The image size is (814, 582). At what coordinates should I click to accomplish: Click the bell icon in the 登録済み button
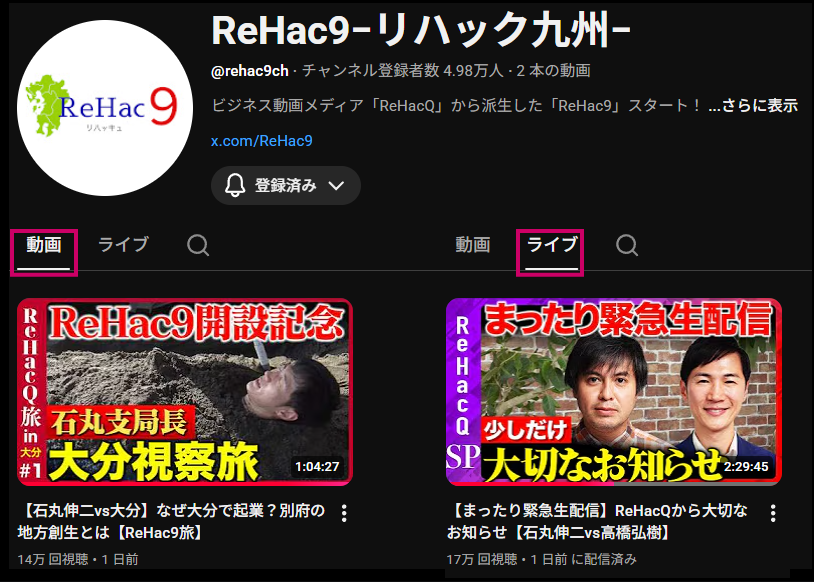click(235, 185)
